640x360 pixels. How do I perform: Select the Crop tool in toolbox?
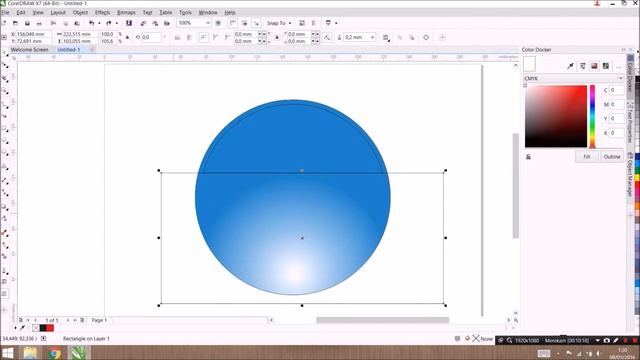(x=5, y=78)
